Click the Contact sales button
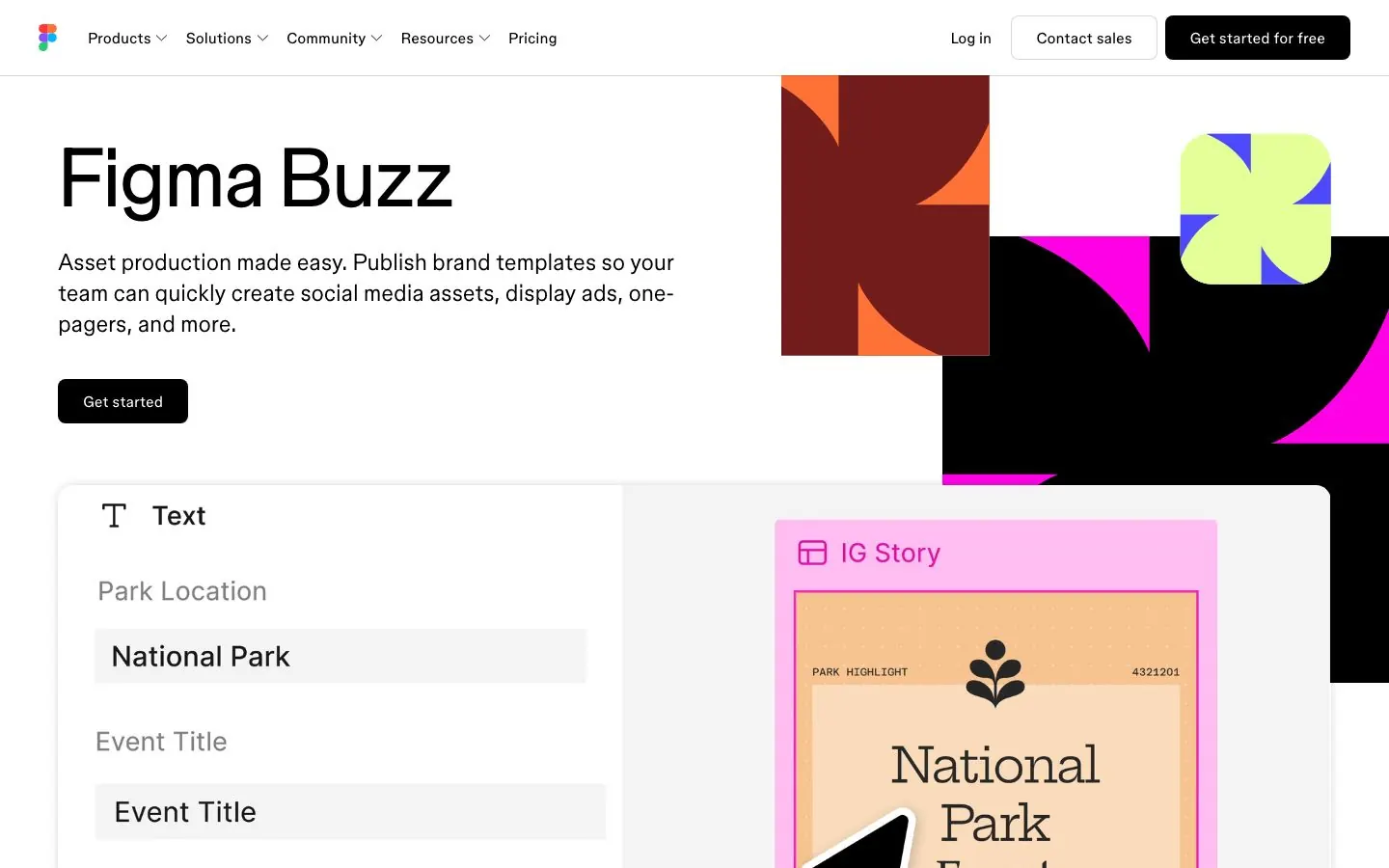 coord(1084,38)
